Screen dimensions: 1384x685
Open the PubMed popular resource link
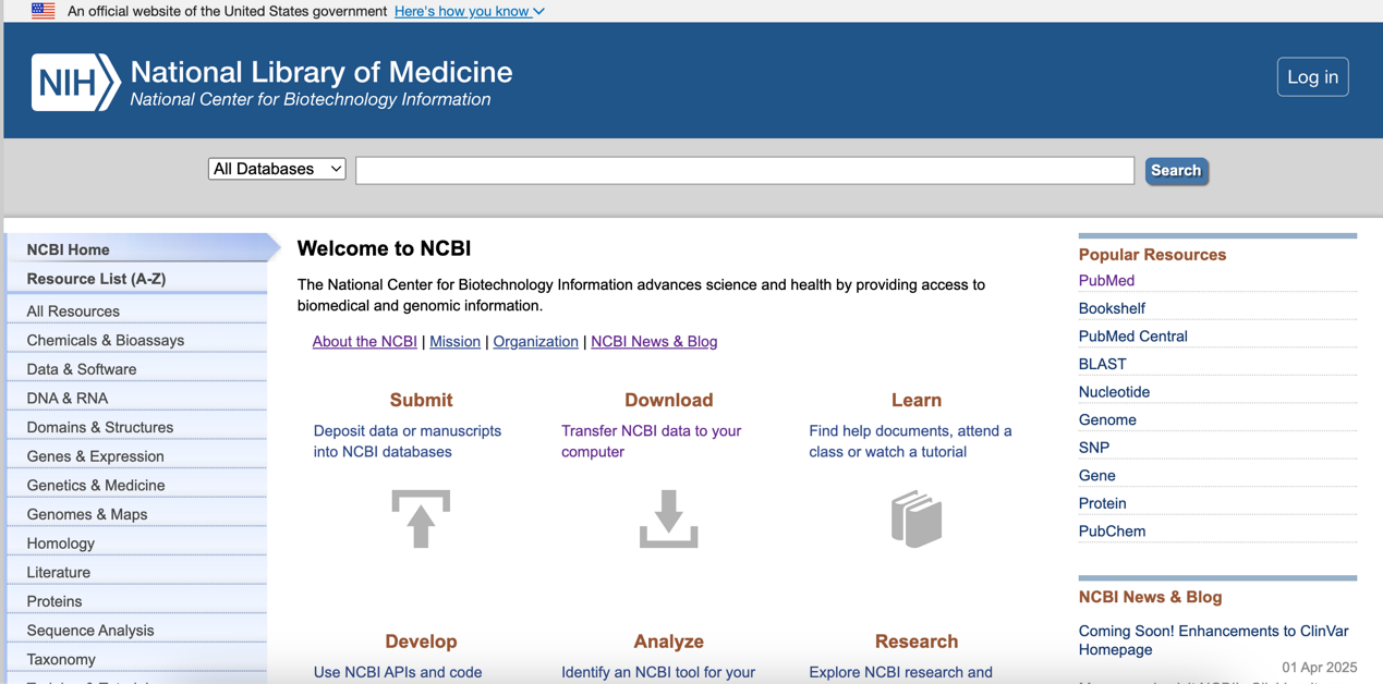(1106, 281)
